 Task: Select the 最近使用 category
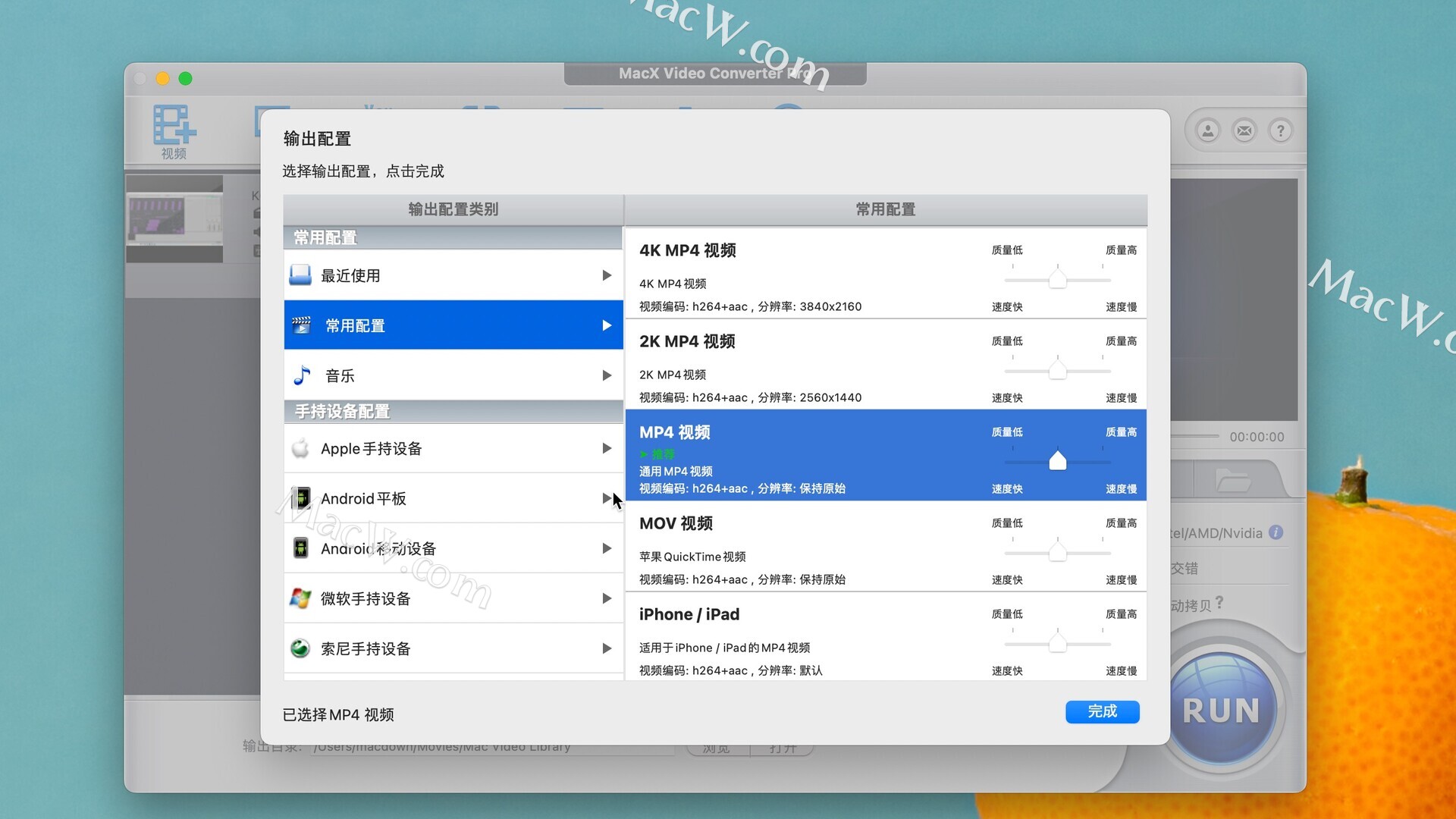coord(453,275)
